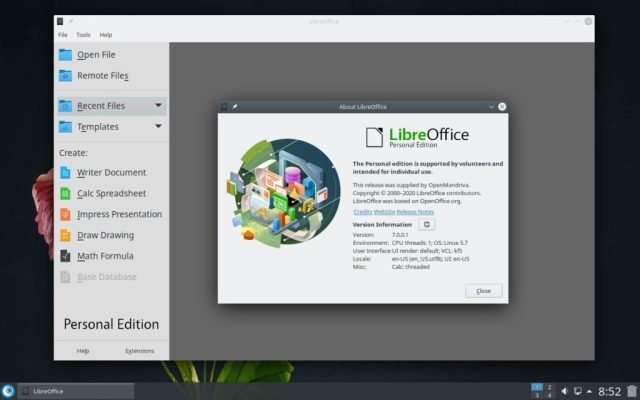Expand the Templates dropdown arrow
This screenshot has height=400, width=640.
tap(158, 127)
